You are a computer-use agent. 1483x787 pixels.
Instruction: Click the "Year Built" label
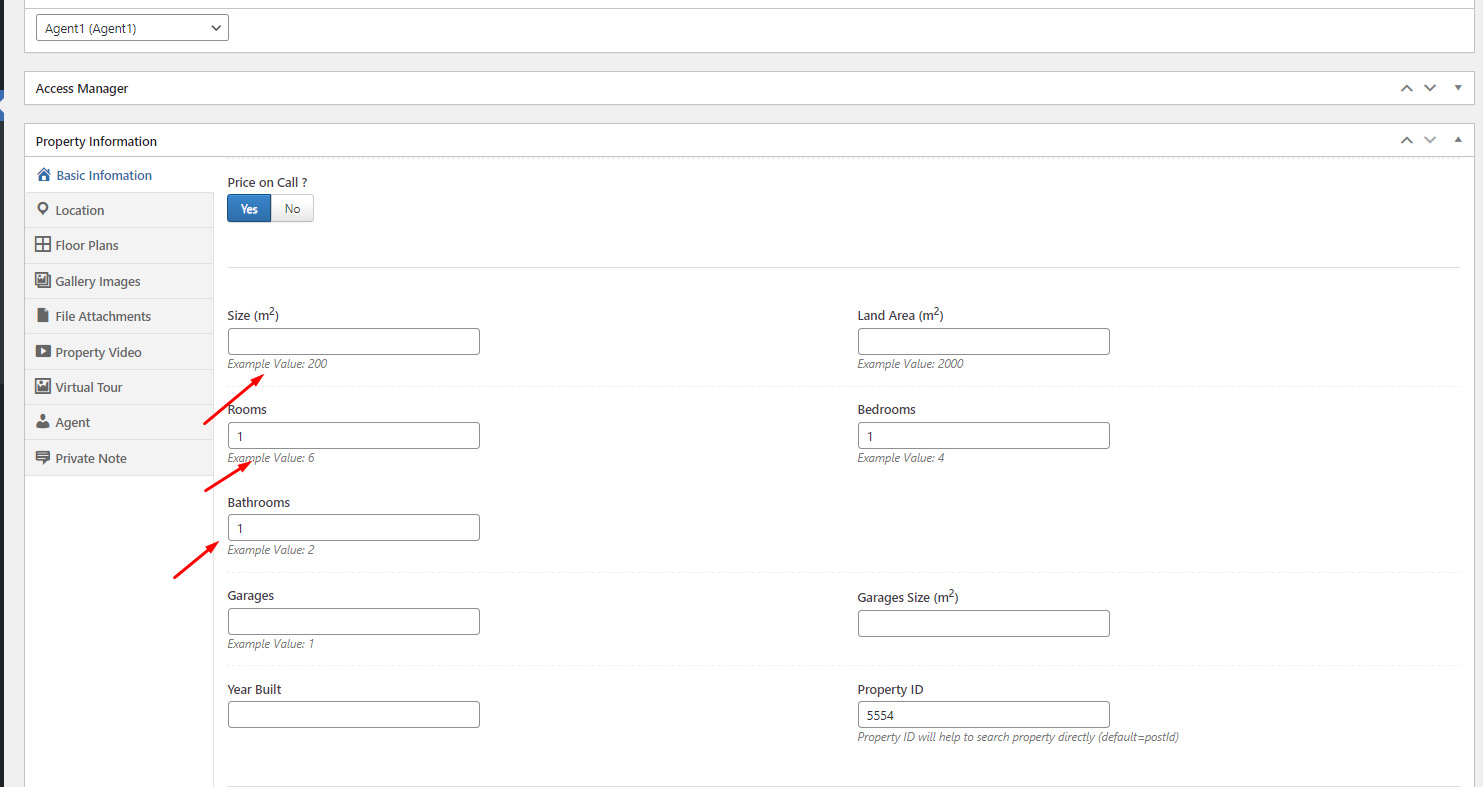[255, 689]
